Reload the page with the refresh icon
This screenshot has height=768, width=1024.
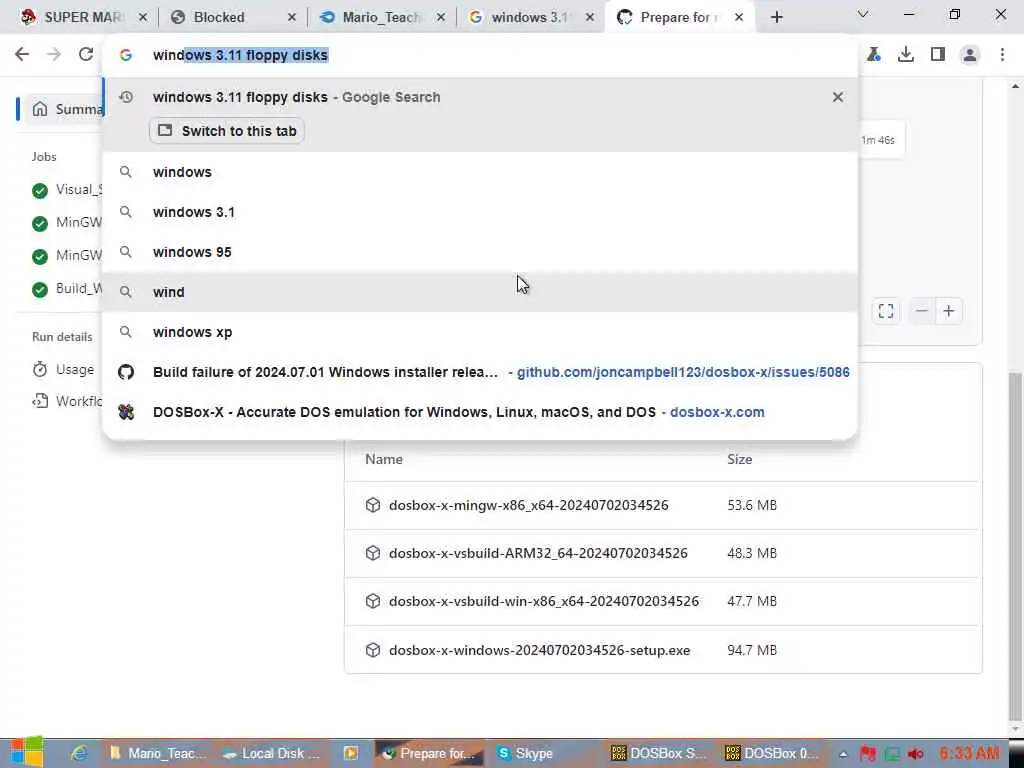point(86,54)
